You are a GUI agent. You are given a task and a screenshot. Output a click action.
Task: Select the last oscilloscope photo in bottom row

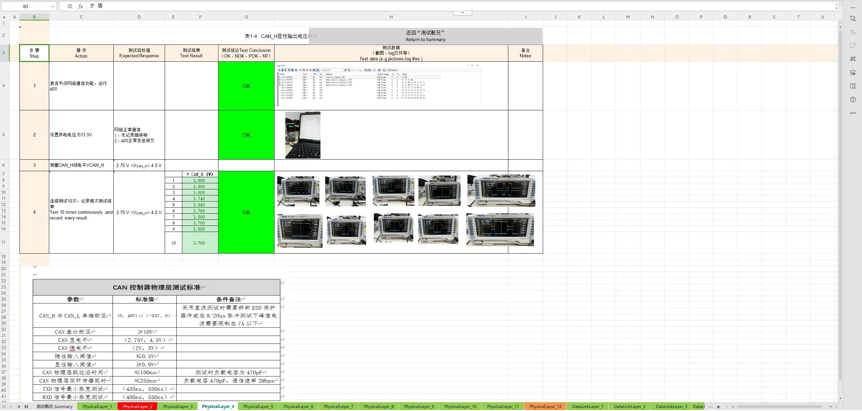pyautogui.click(x=500, y=229)
